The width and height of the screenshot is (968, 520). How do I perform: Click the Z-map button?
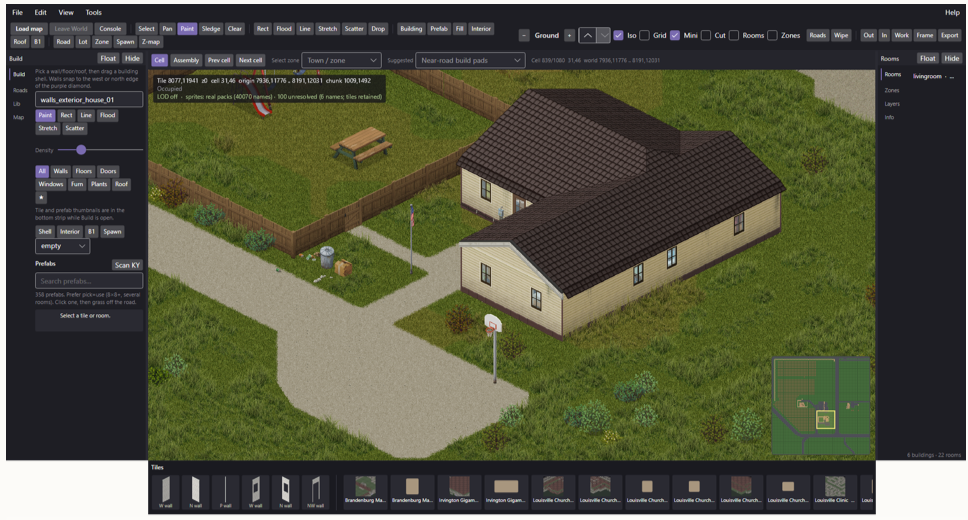pos(151,41)
